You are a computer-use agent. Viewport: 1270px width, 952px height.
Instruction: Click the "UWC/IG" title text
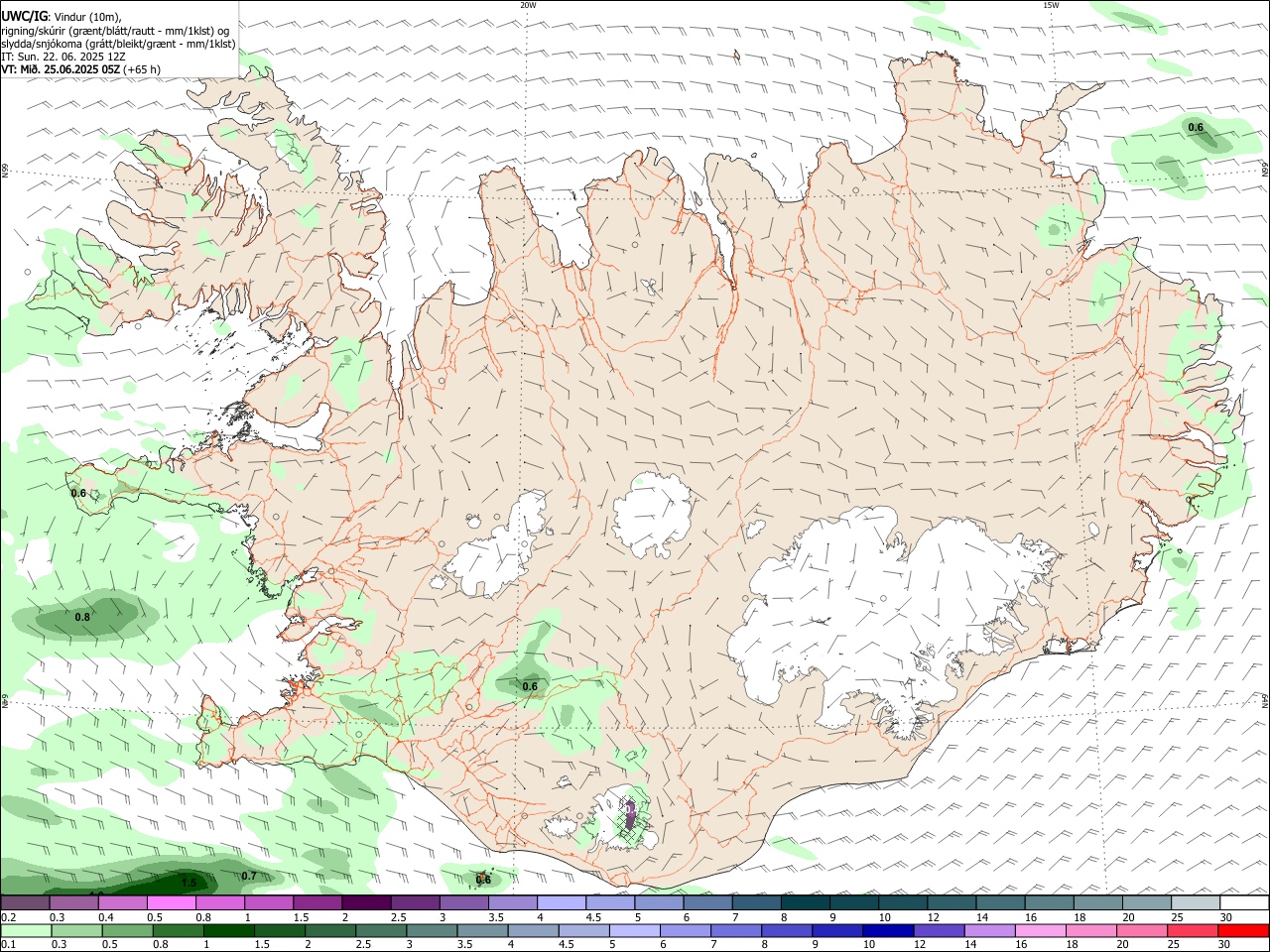[24, 16]
